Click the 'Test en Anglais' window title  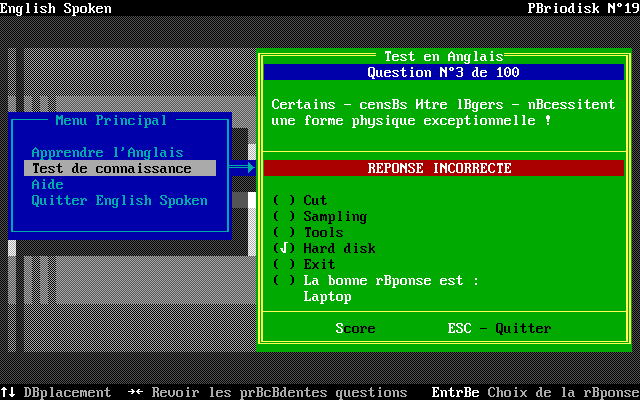click(444, 56)
